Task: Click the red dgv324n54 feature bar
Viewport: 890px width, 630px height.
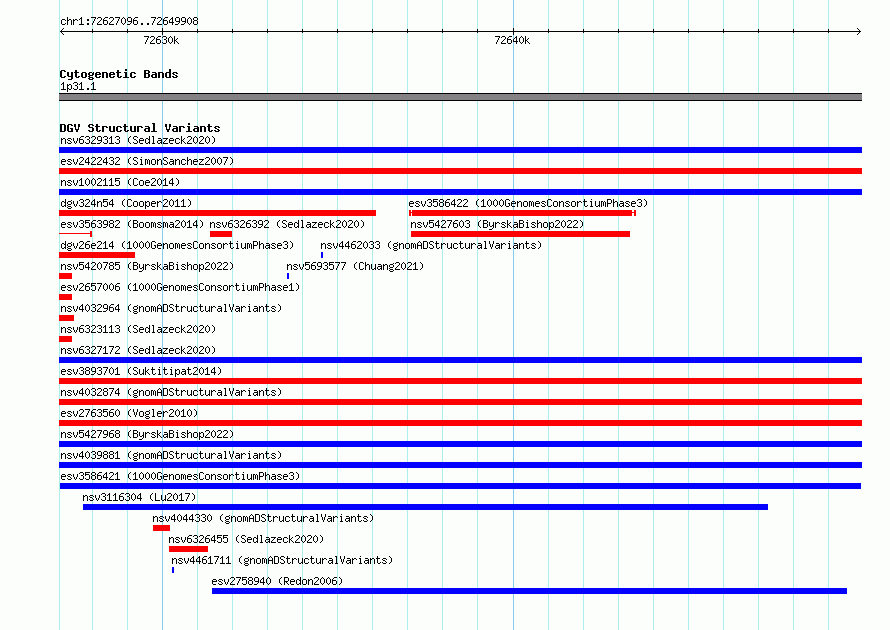Action: tap(217, 213)
